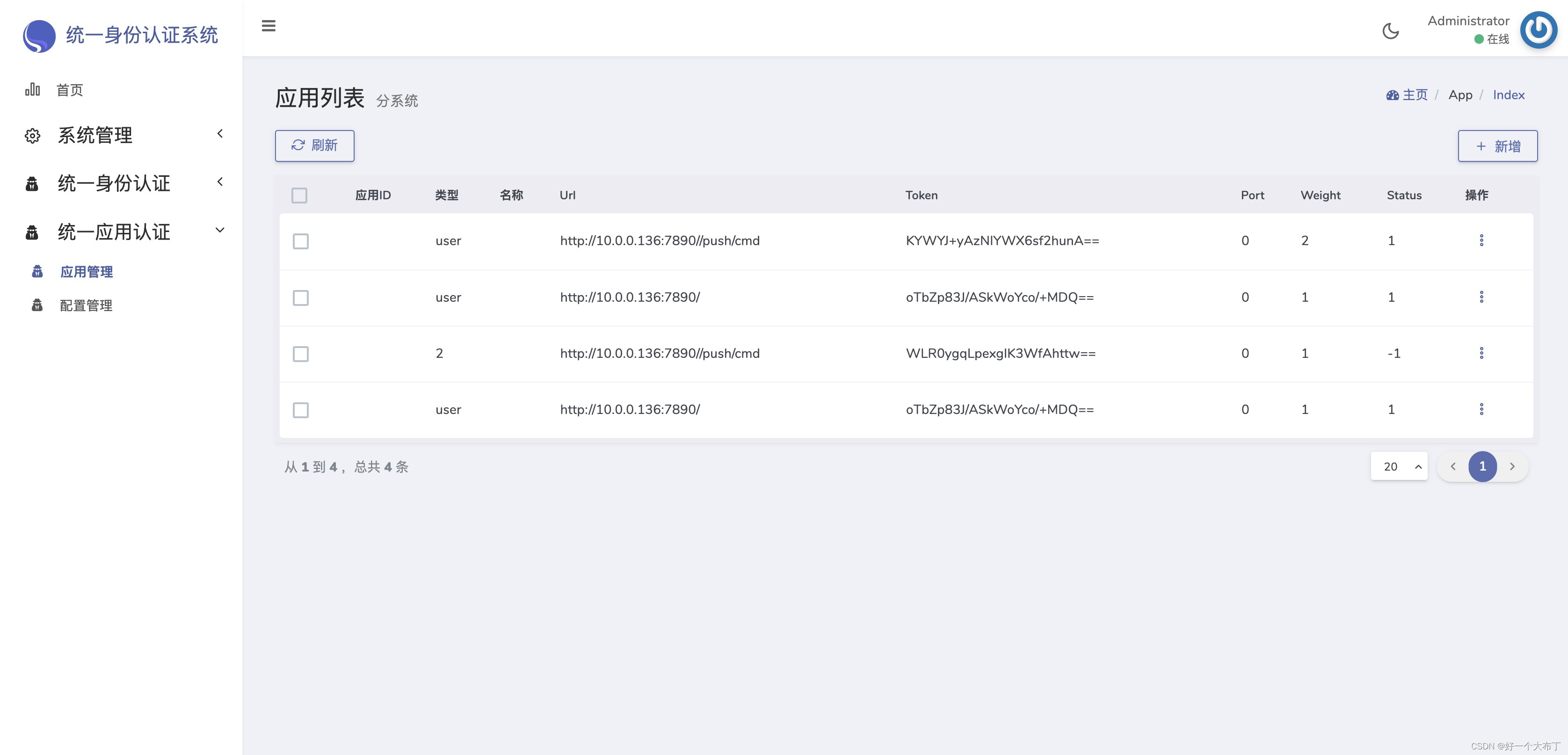Expand the 统一身份认证 chevron
Image resolution: width=1568 pixels, height=755 pixels.
click(220, 181)
